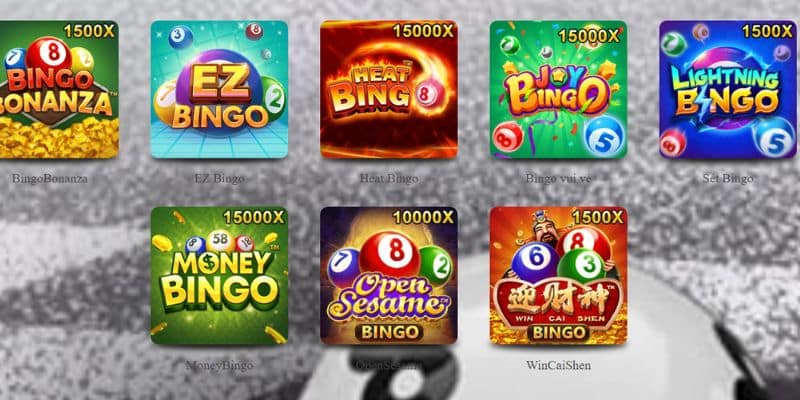Viewport: 800px width, 400px height.
Task: Open the Money Bingo game icon
Action: 219,276
